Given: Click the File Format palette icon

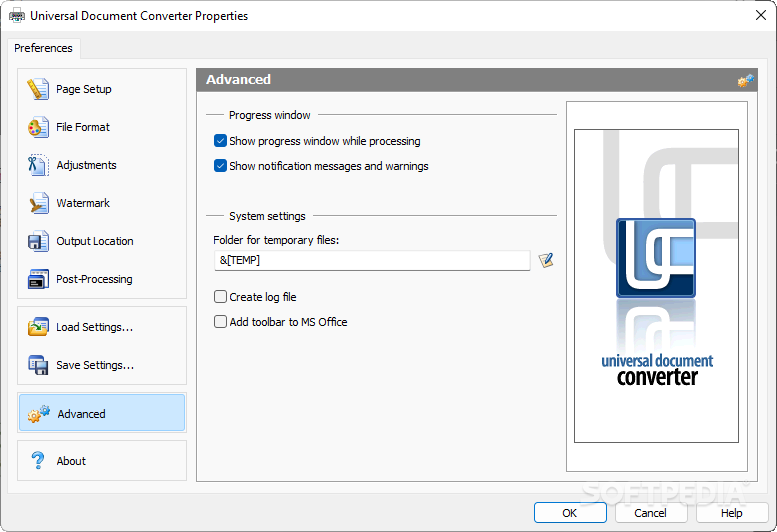Looking at the screenshot, I should (38, 127).
